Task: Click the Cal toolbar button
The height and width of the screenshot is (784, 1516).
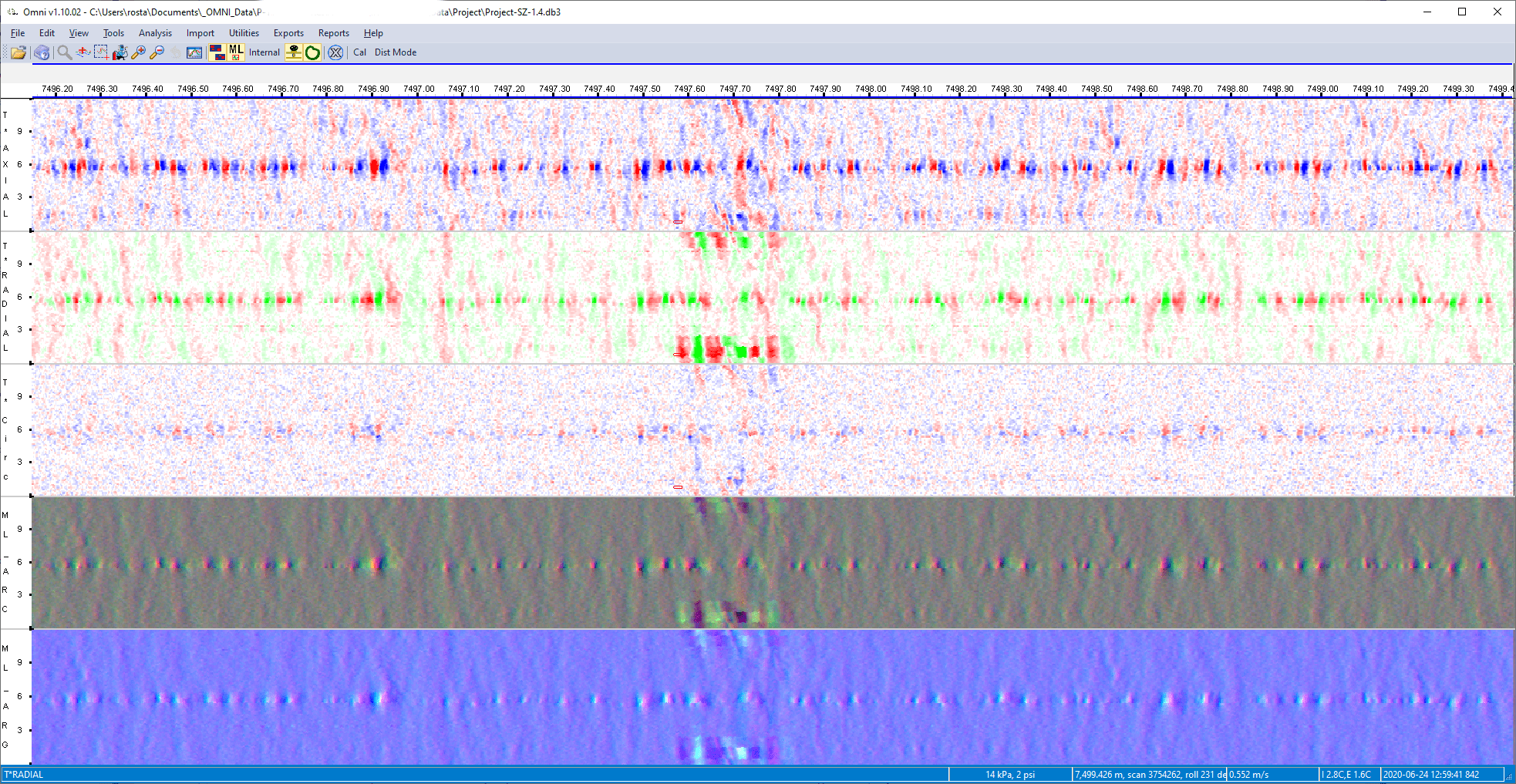Action: tap(359, 52)
